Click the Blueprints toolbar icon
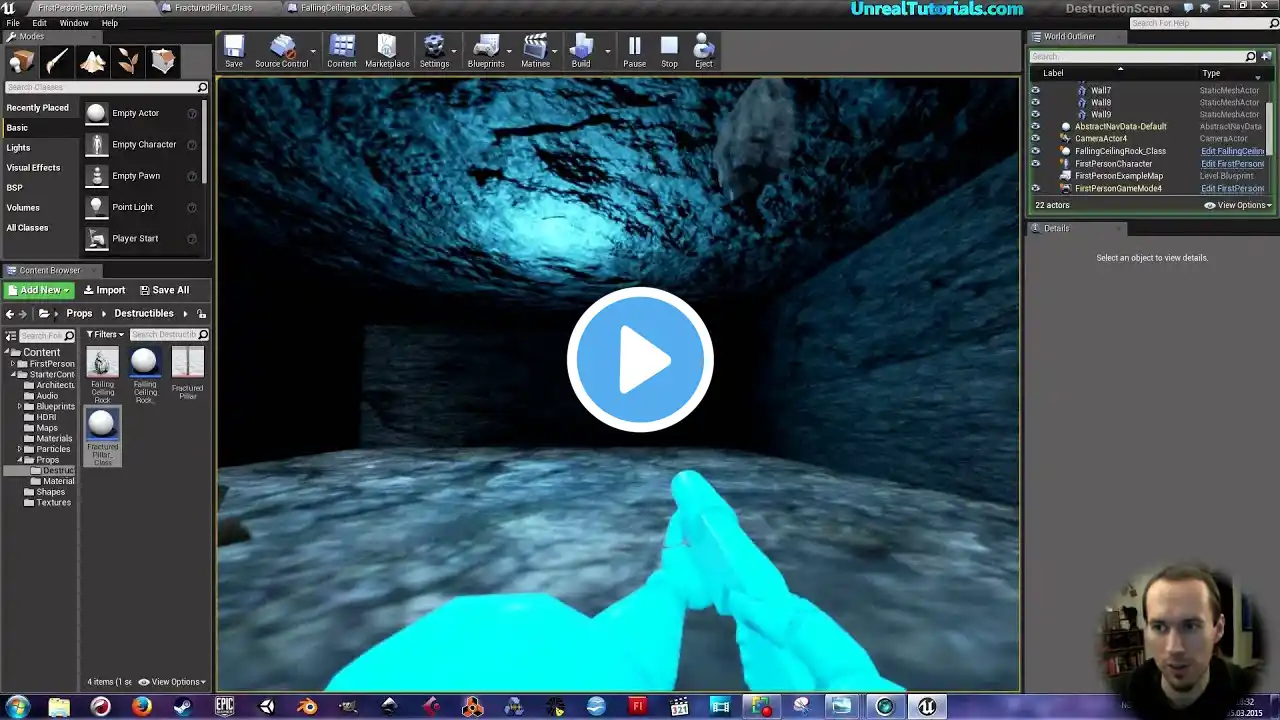This screenshot has width=1280, height=720. (x=486, y=51)
